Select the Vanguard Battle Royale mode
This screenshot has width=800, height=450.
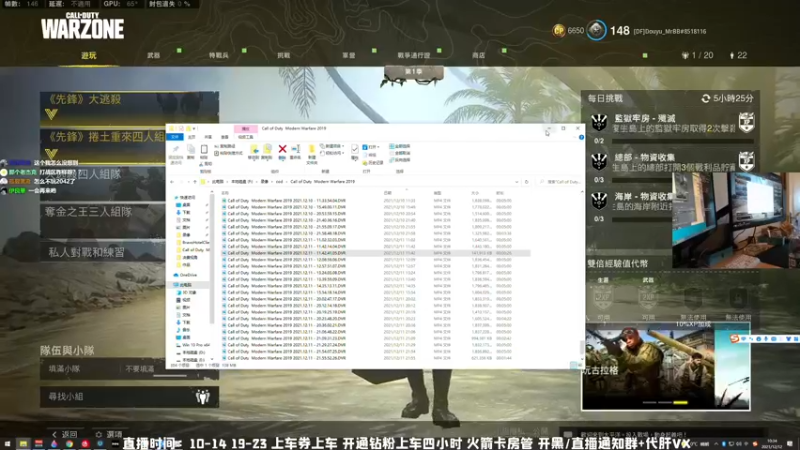pos(130,107)
